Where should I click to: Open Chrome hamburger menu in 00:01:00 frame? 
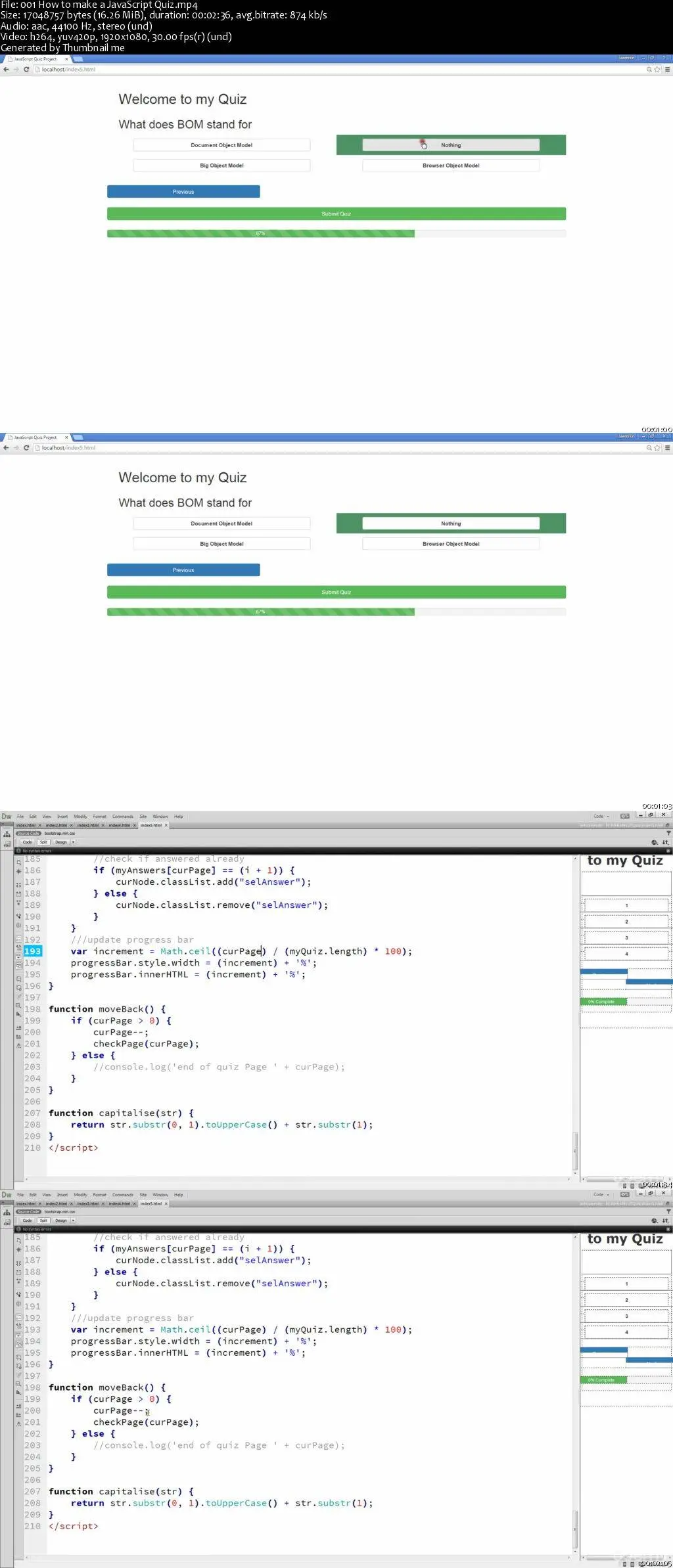point(667,70)
